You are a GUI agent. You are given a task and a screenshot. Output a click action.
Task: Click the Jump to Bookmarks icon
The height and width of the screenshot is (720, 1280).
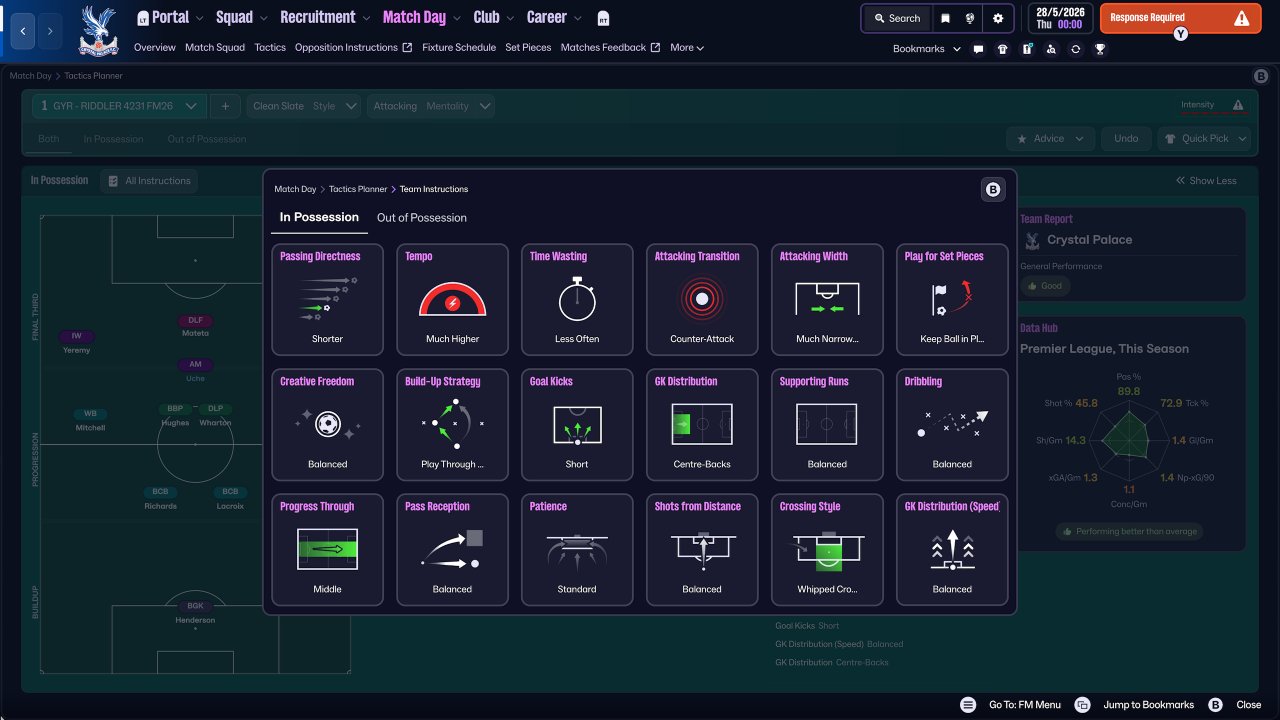click(x=1082, y=705)
